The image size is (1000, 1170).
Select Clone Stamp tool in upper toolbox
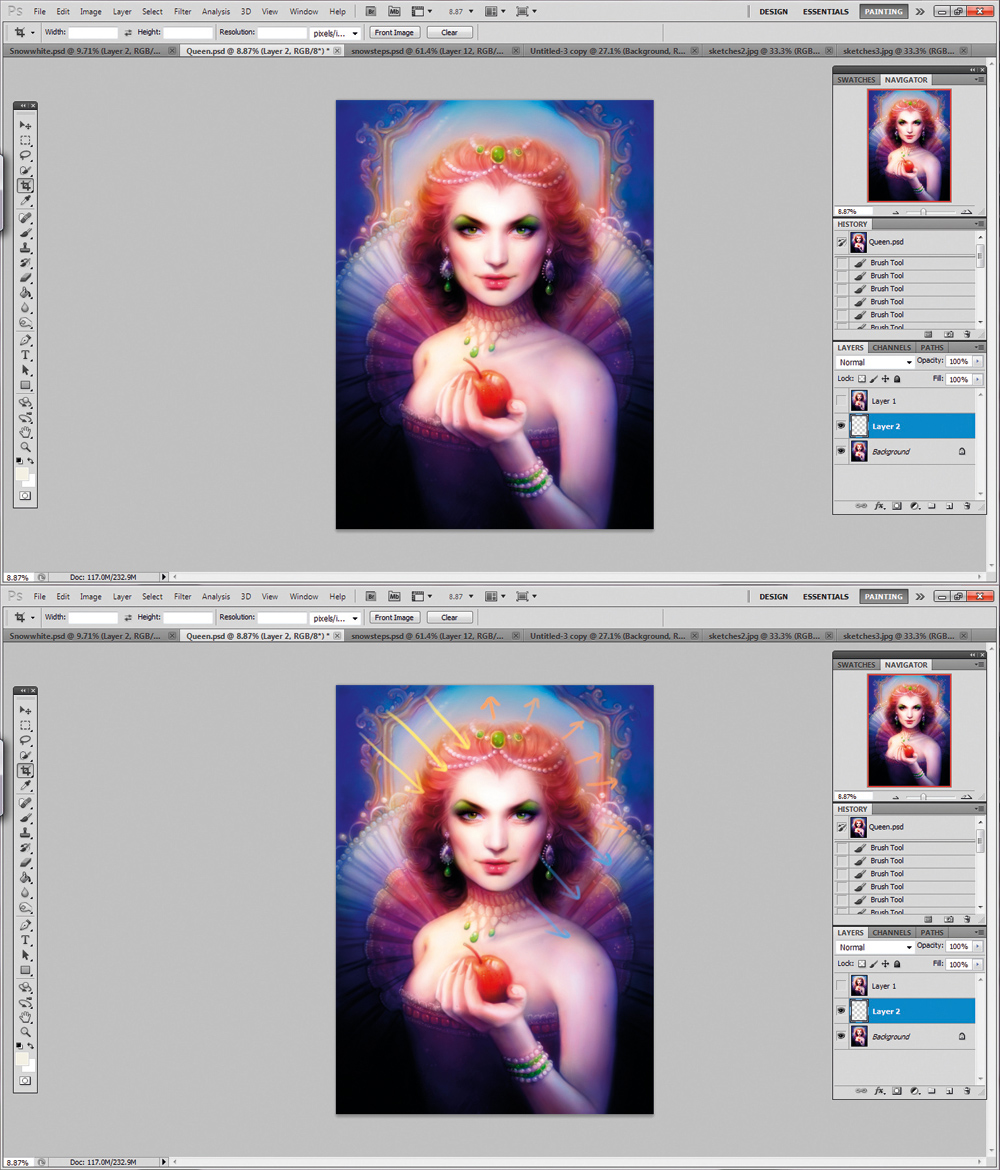[x=25, y=248]
